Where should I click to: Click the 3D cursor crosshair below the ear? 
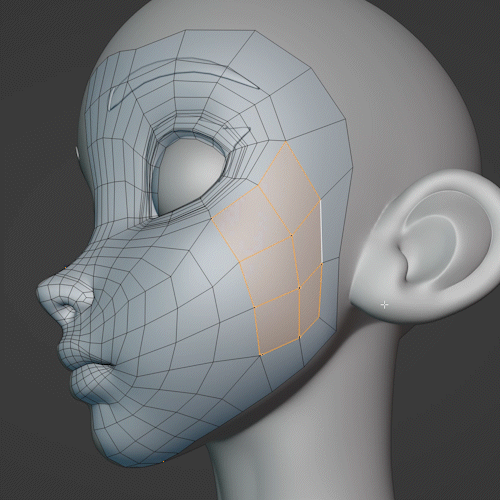pyautogui.click(x=385, y=305)
